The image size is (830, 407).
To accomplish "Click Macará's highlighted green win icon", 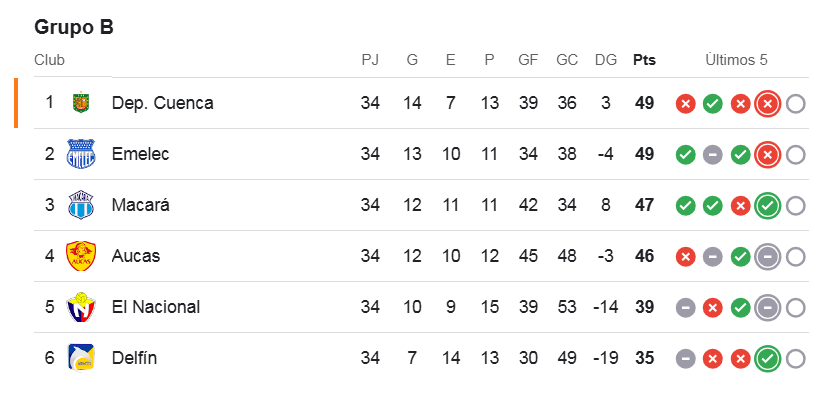I will 768,205.
